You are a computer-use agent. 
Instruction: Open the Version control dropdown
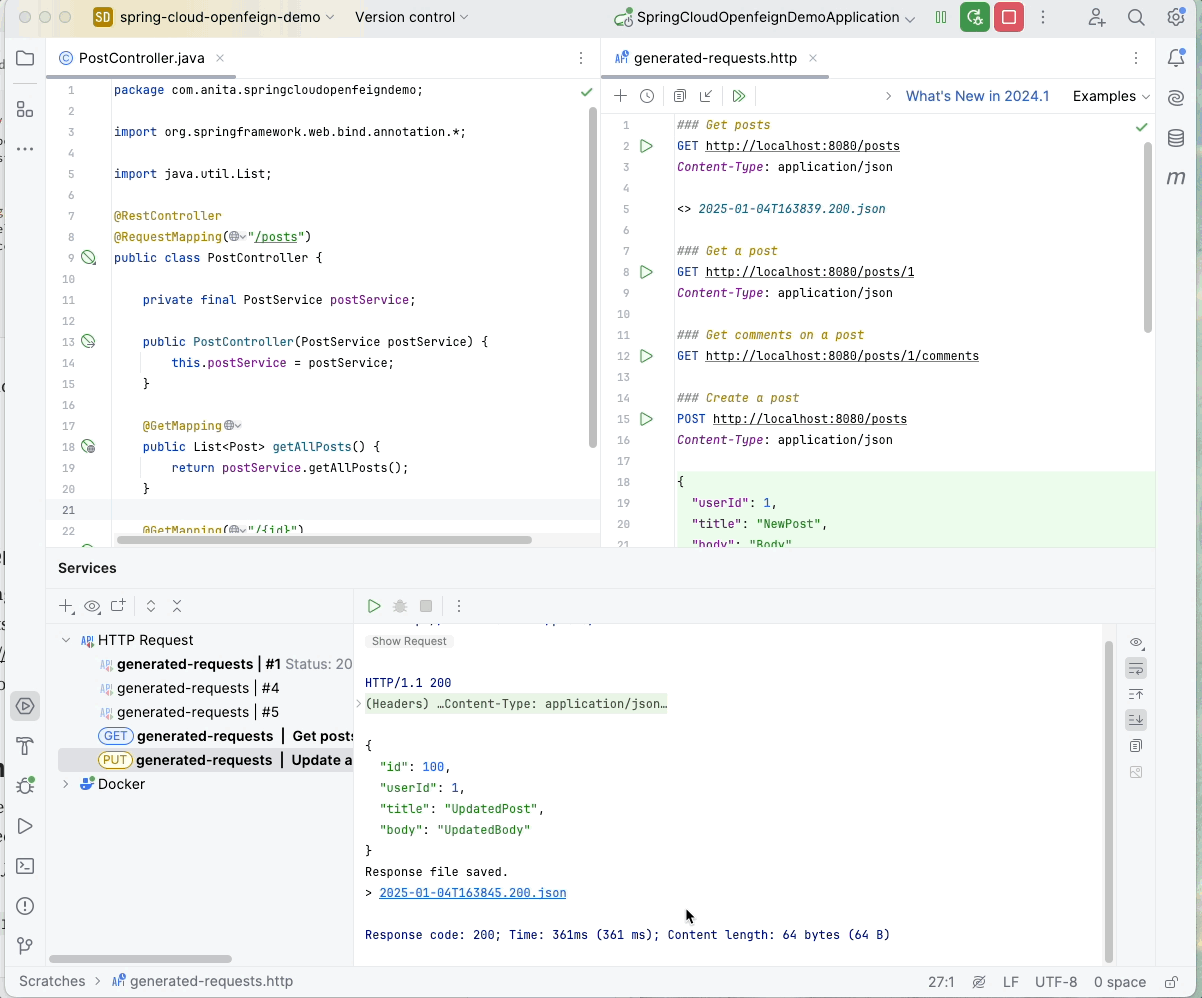tap(412, 17)
